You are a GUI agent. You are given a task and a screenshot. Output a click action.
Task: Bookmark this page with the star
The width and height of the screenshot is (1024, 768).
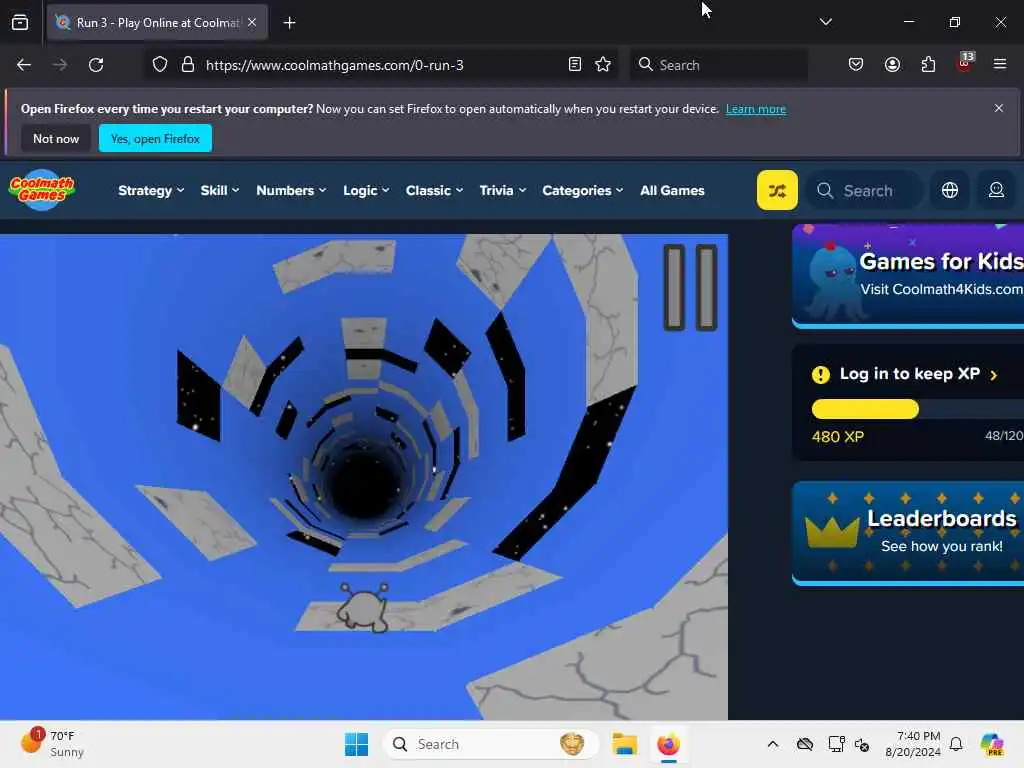coord(603,65)
